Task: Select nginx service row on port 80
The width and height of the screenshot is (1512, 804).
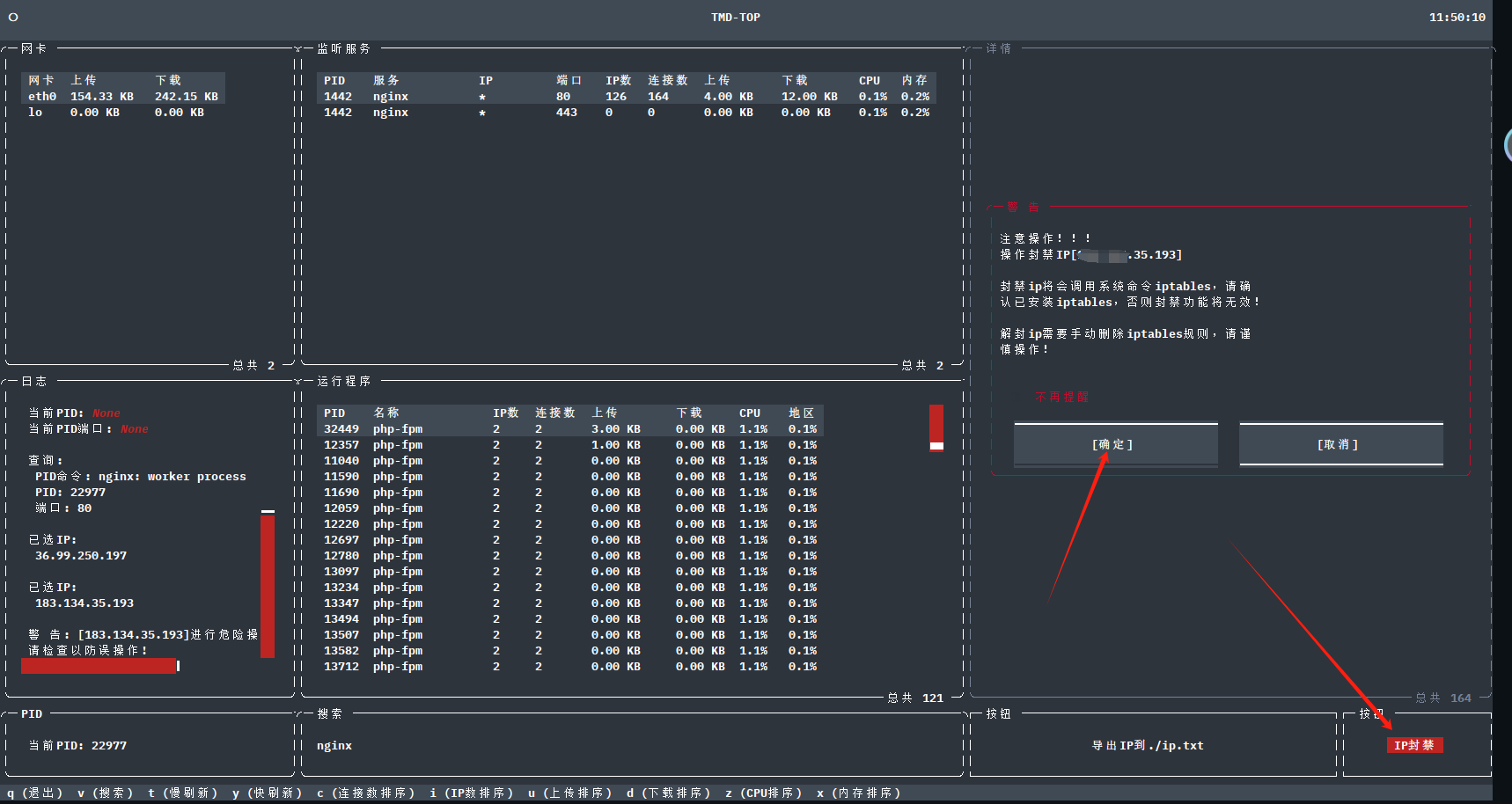Action: (x=627, y=97)
